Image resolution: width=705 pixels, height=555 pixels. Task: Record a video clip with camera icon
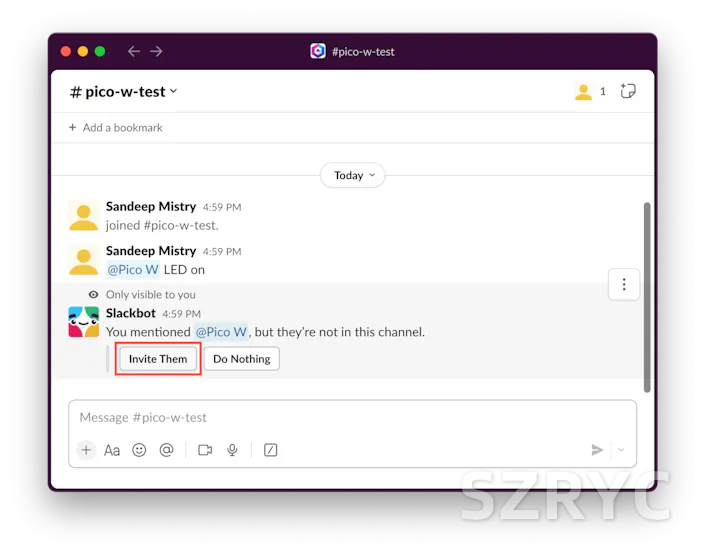[x=205, y=450]
